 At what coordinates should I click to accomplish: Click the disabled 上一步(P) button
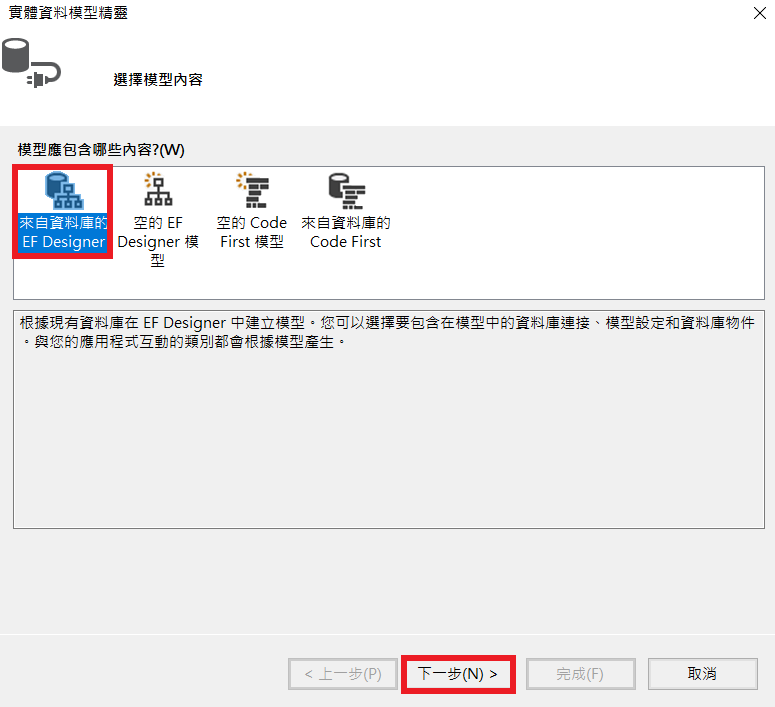[343, 674]
